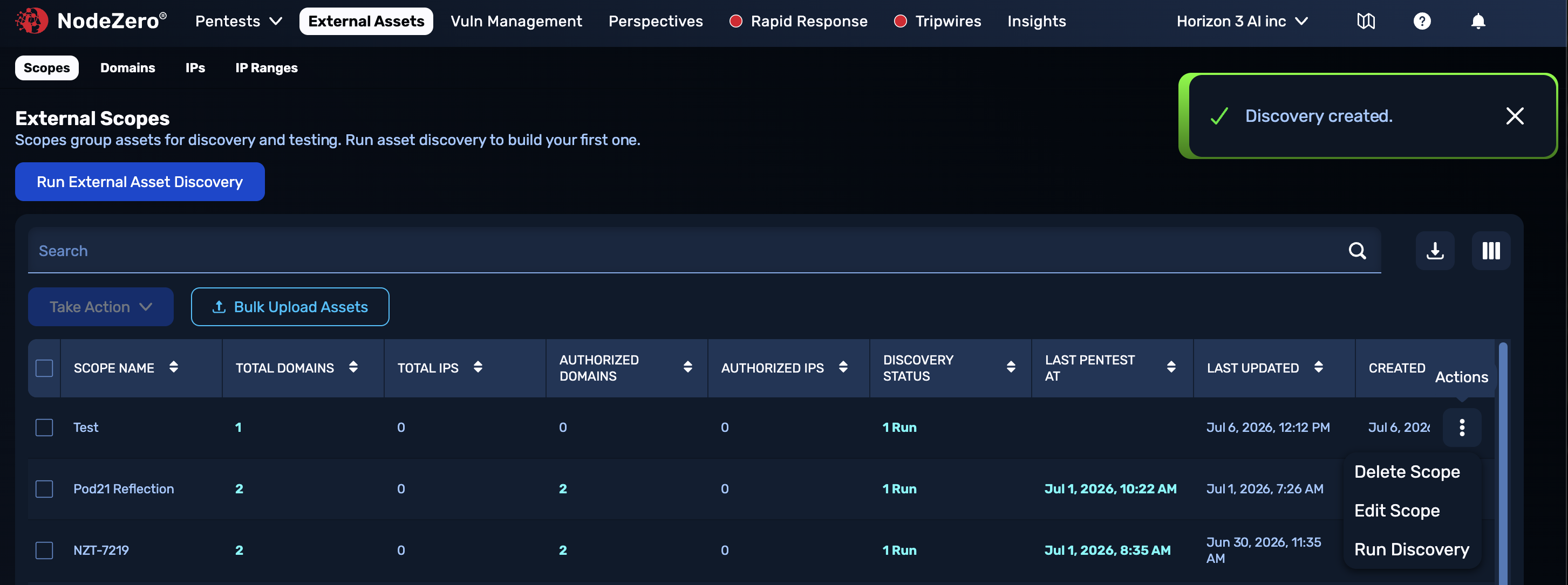
Task: Check the Test scope row checkbox
Action: [x=44, y=428]
